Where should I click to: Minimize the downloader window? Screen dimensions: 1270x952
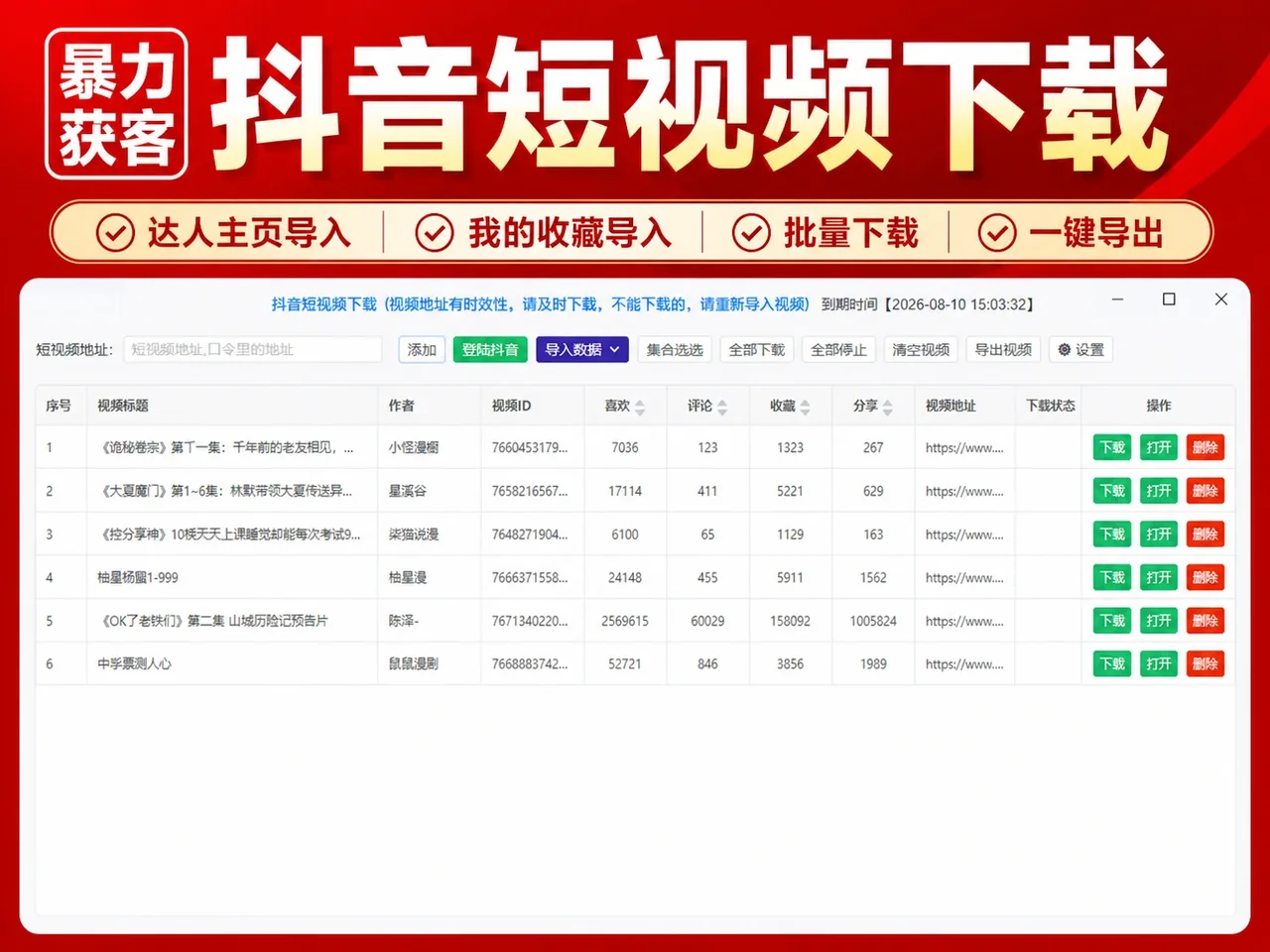1117,299
